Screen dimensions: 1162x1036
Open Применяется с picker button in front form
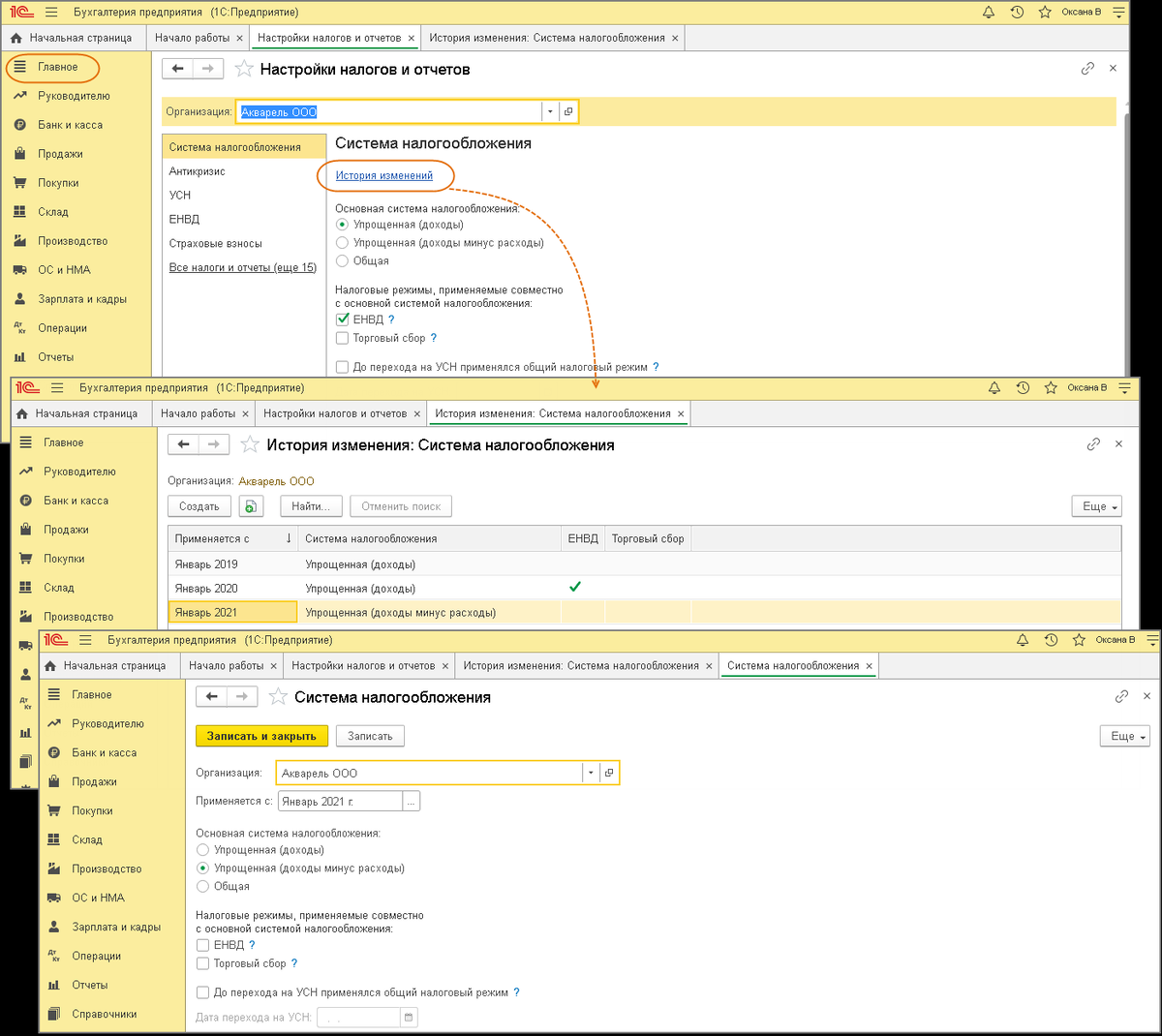(412, 801)
